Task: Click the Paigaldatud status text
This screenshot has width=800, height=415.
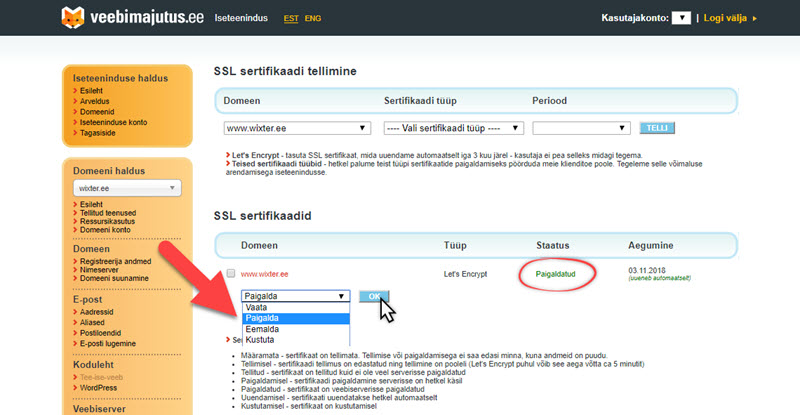Action: click(555, 274)
